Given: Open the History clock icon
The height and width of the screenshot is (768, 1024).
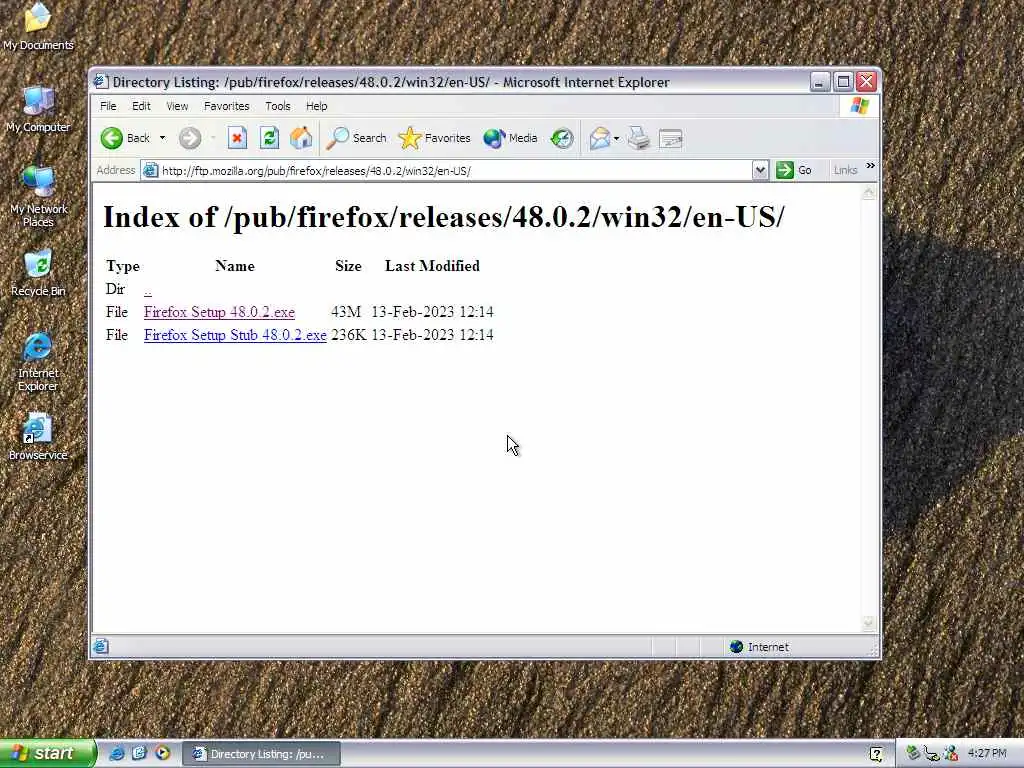Looking at the screenshot, I should coord(562,138).
